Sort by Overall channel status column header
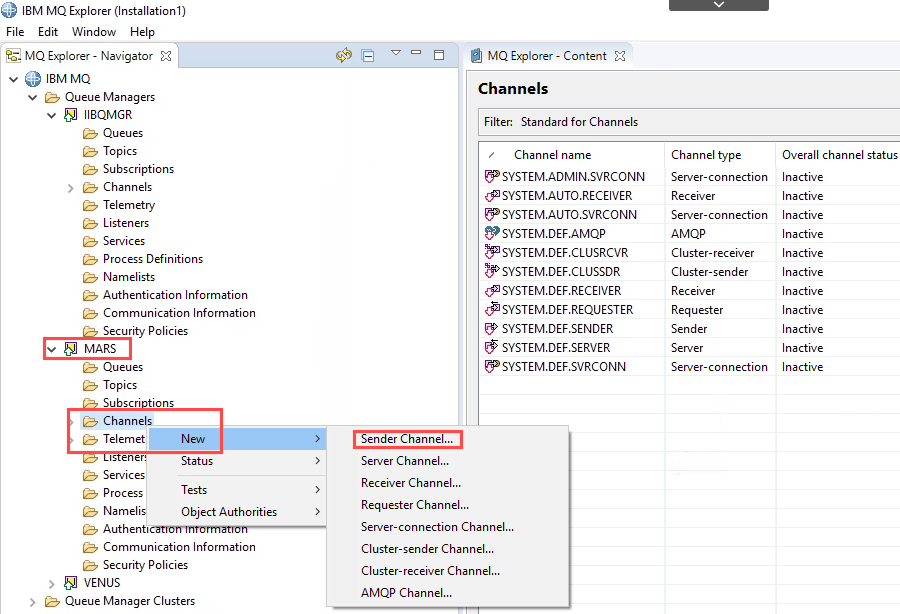900x614 pixels. pyautogui.click(x=838, y=155)
